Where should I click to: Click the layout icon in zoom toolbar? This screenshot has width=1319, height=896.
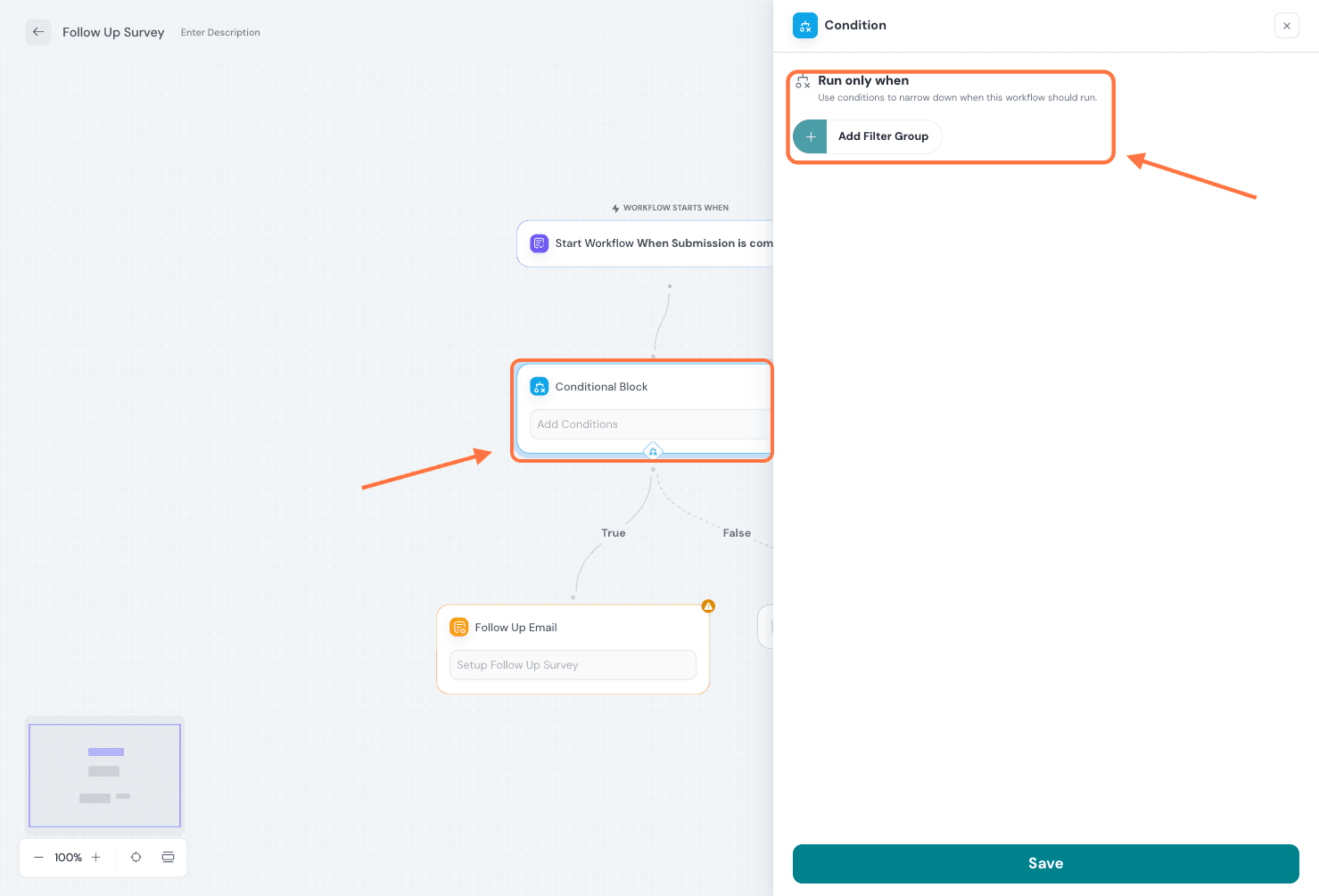tap(168, 858)
